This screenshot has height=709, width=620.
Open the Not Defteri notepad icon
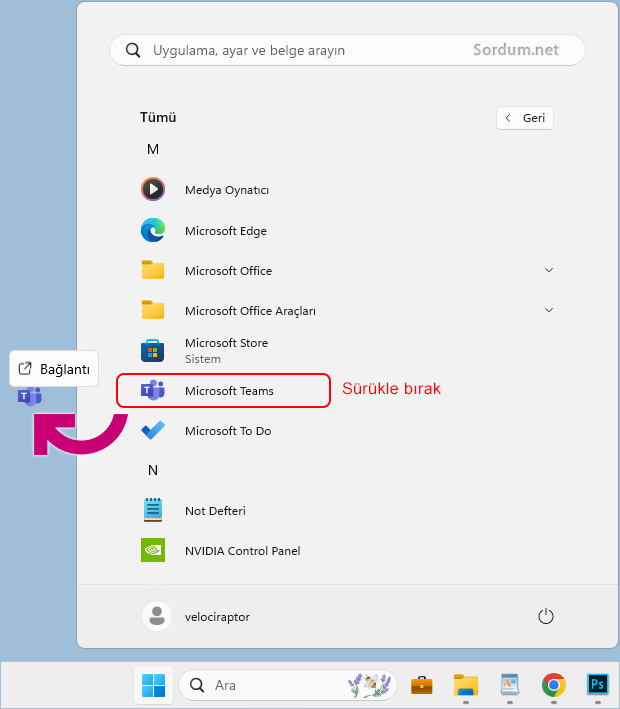tap(153, 510)
